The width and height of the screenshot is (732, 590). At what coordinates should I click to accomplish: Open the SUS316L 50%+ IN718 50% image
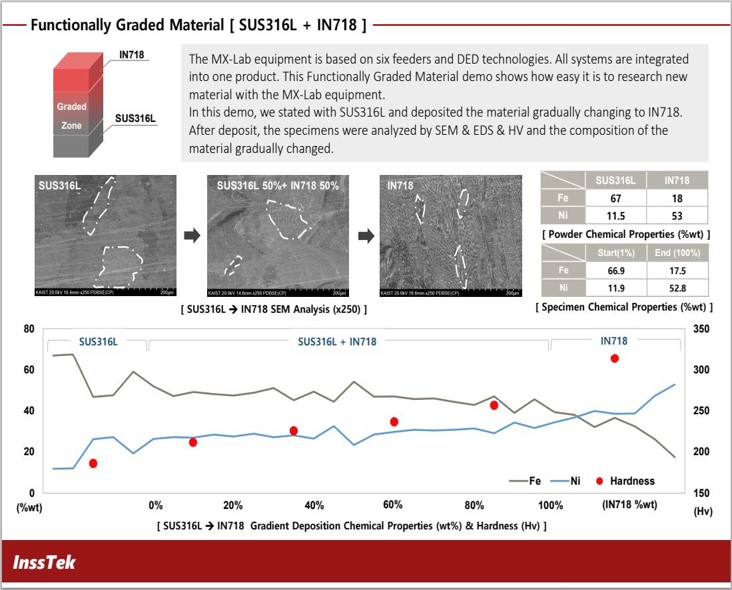click(x=278, y=236)
